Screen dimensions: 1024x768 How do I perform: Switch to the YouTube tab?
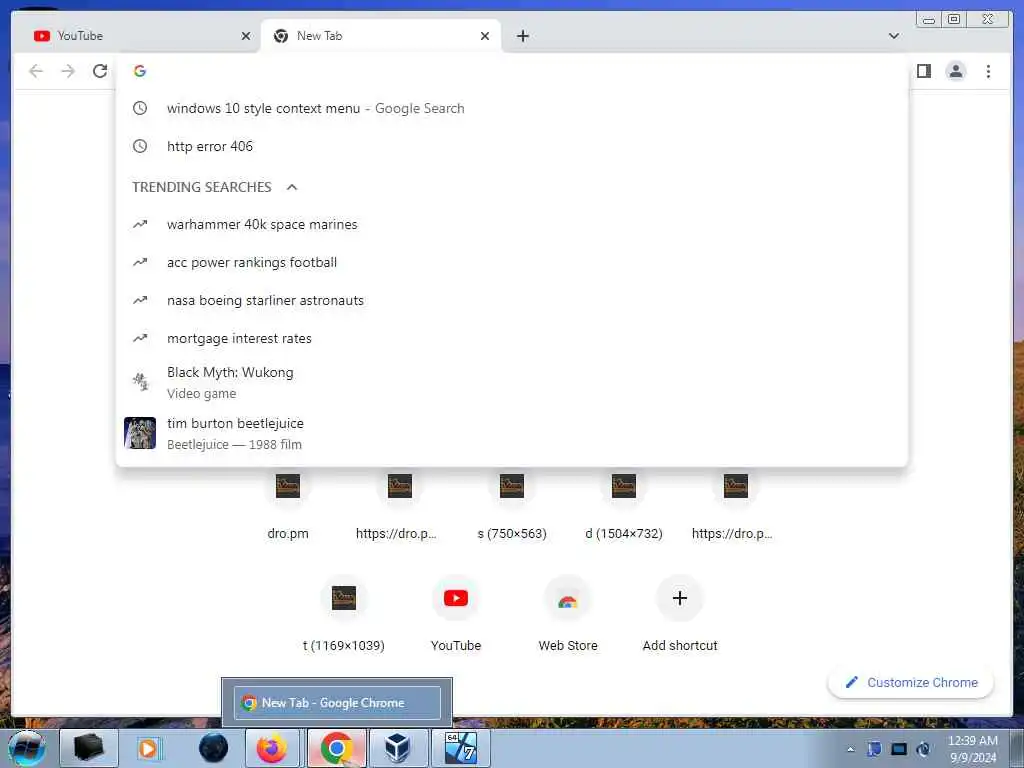137,36
